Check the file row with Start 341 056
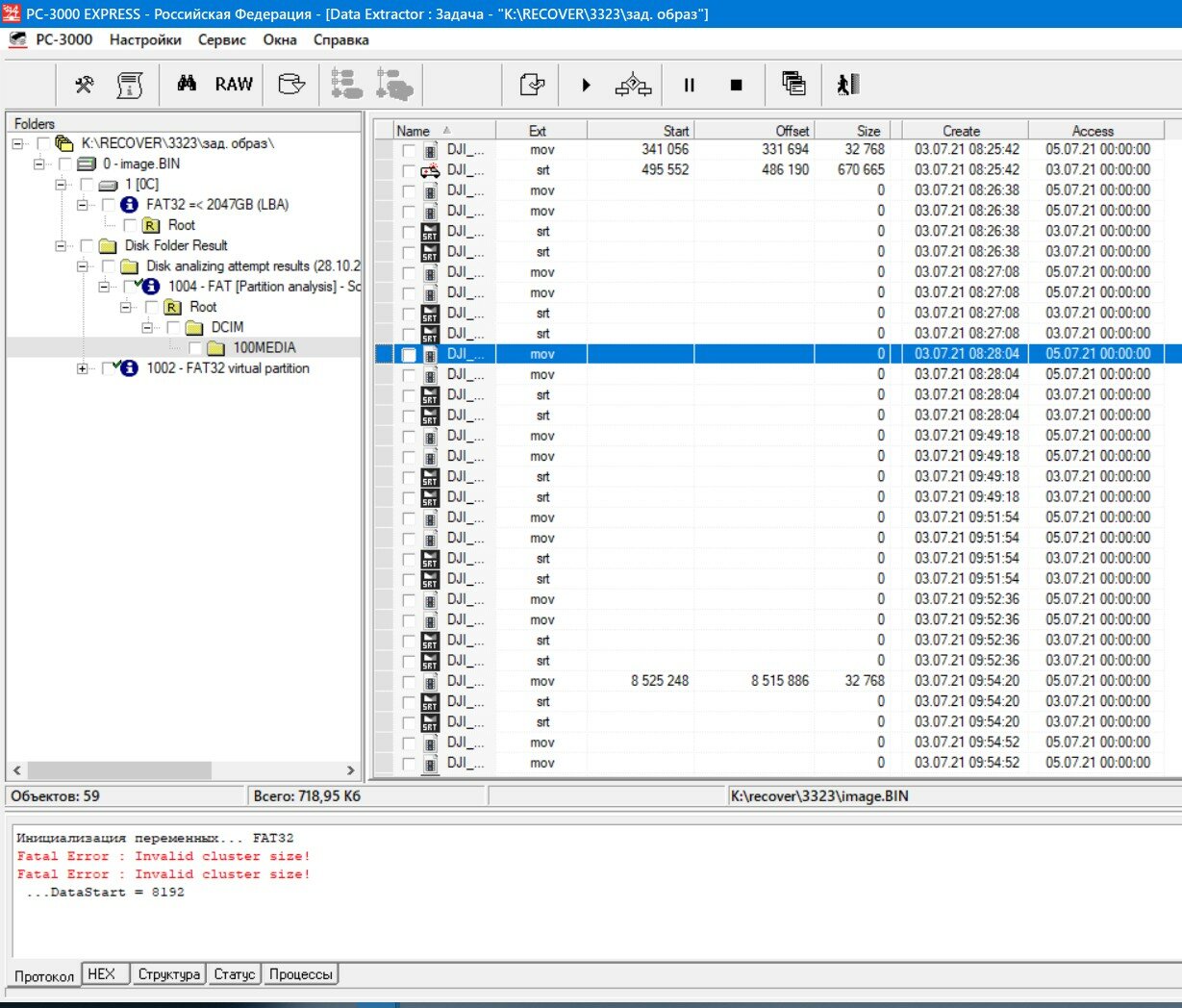 point(409,151)
